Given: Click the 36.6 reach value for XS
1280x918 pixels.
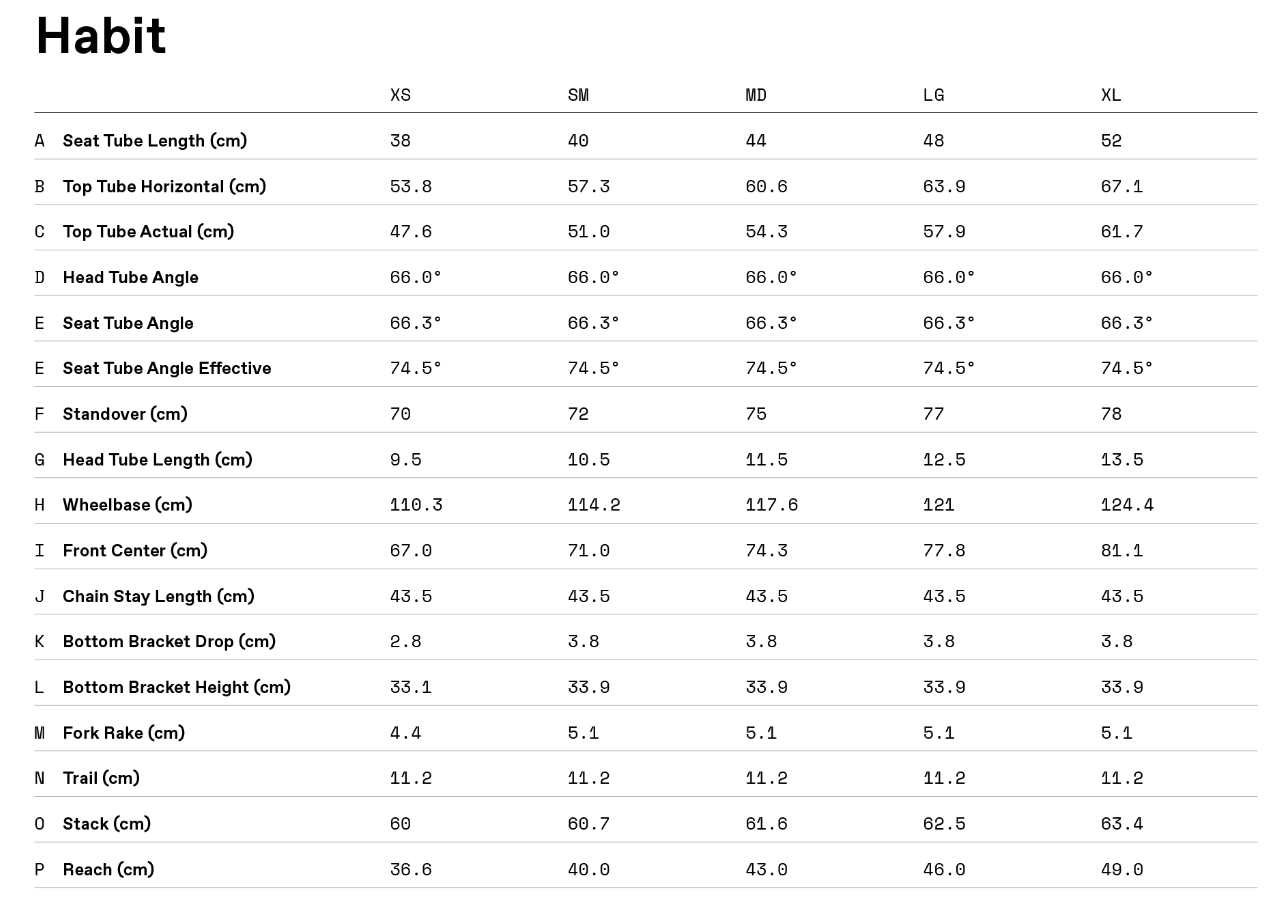Looking at the screenshot, I should tap(410, 869).
